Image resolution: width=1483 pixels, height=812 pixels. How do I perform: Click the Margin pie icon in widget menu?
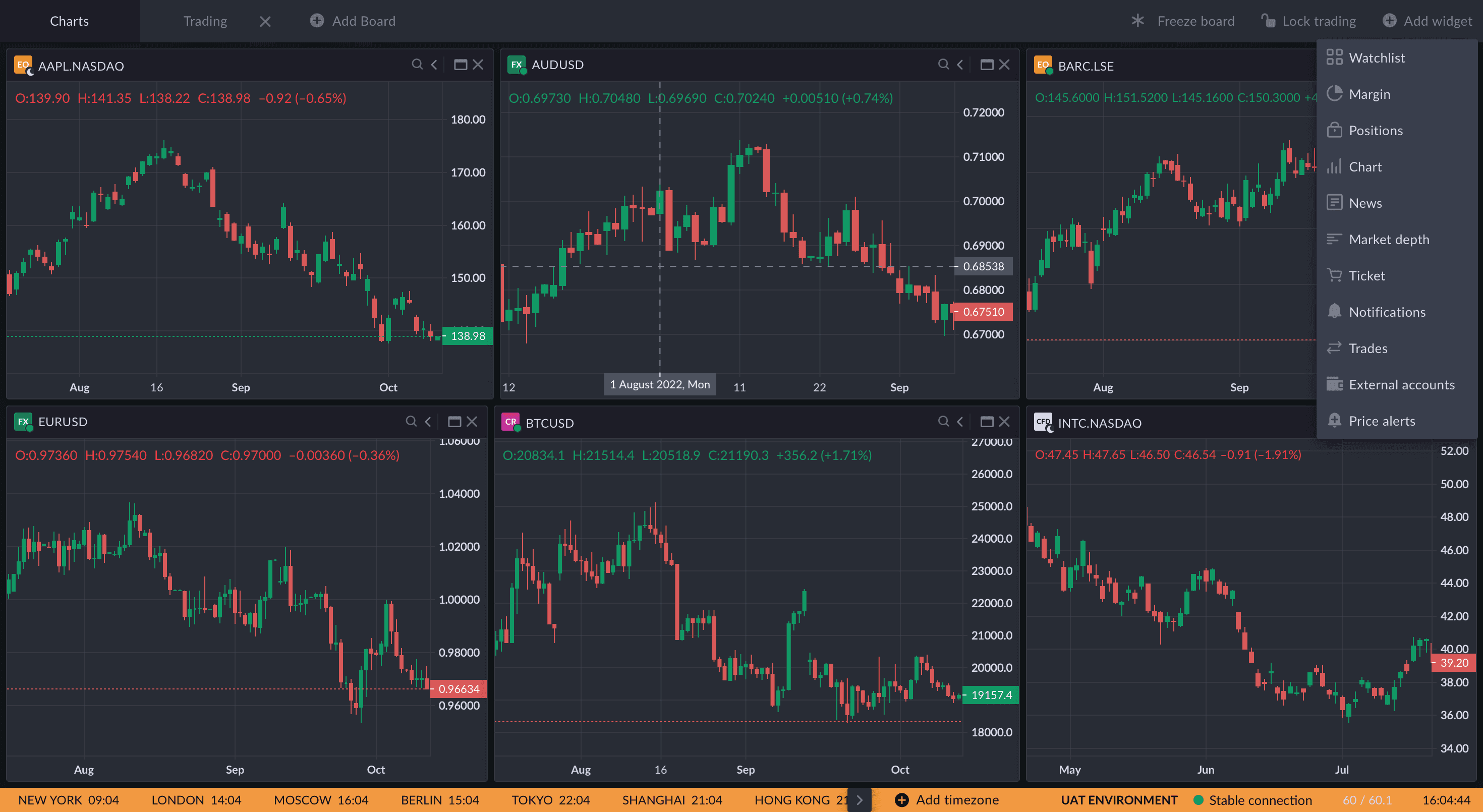[1335, 93]
